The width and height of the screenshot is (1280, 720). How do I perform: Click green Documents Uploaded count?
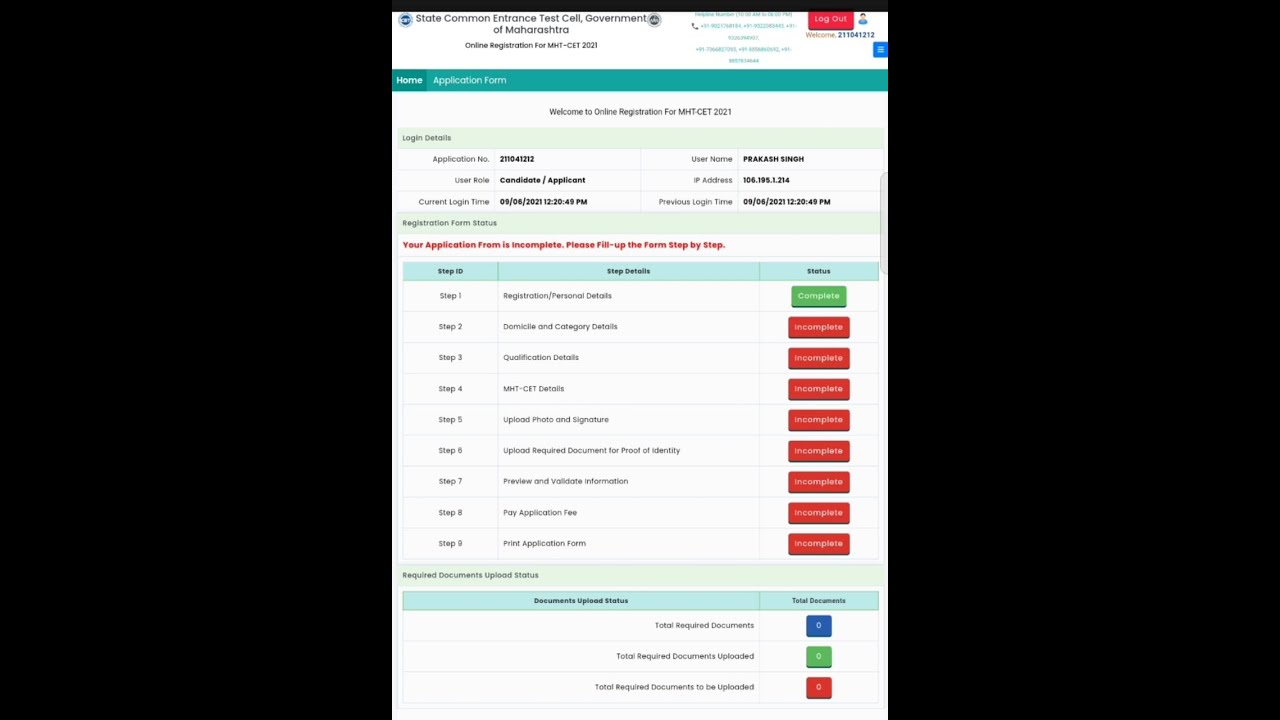tap(819, 657)
